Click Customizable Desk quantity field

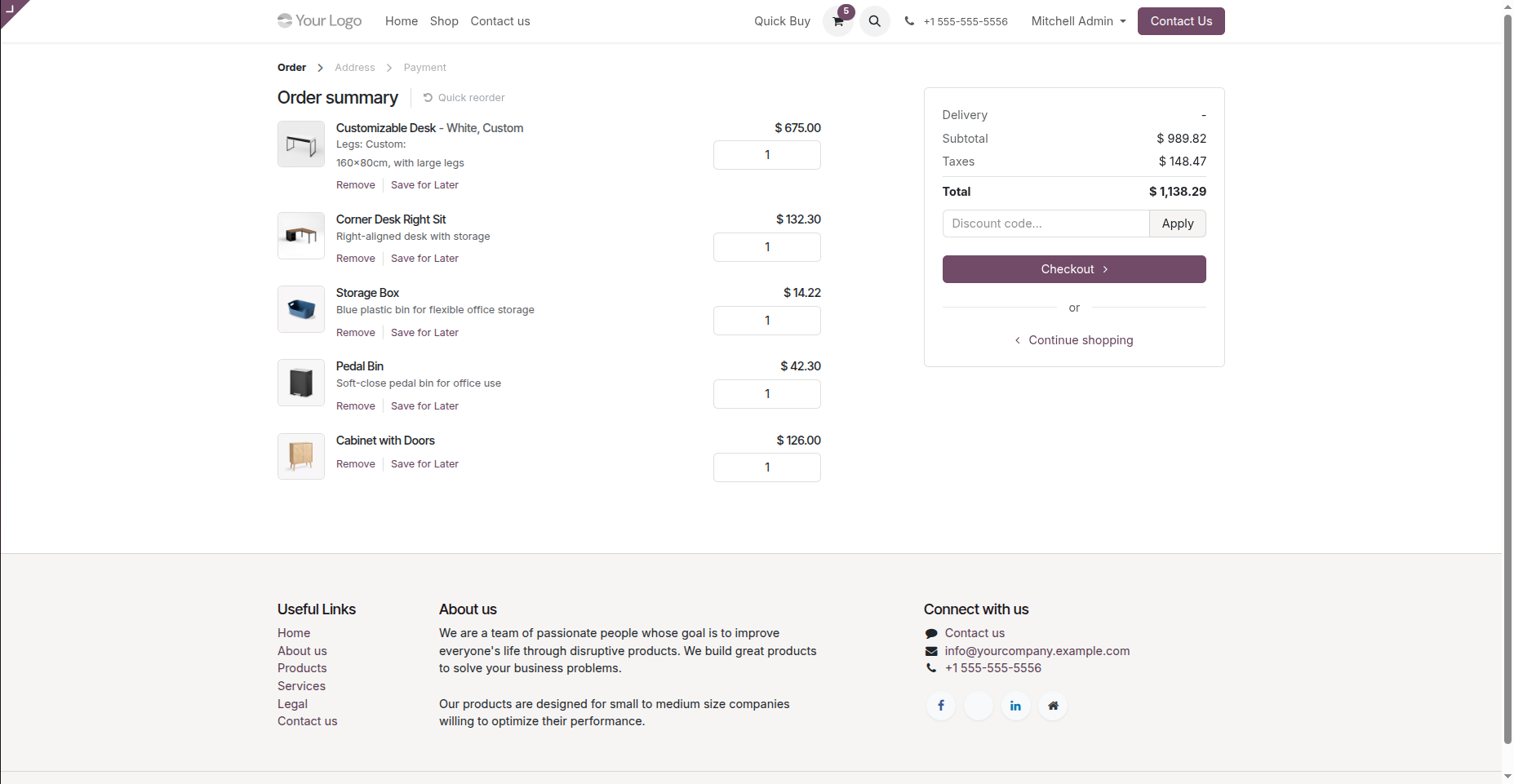(x=767, y=155)
